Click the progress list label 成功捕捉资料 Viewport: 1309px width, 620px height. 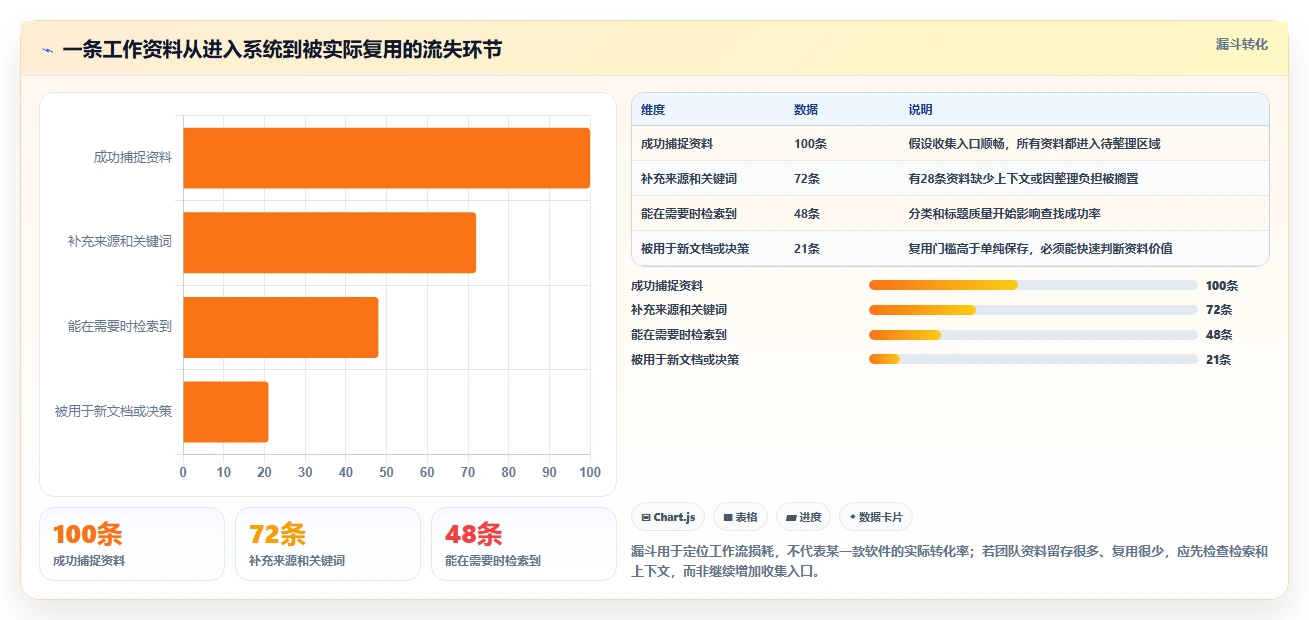[x=667, y=286]
